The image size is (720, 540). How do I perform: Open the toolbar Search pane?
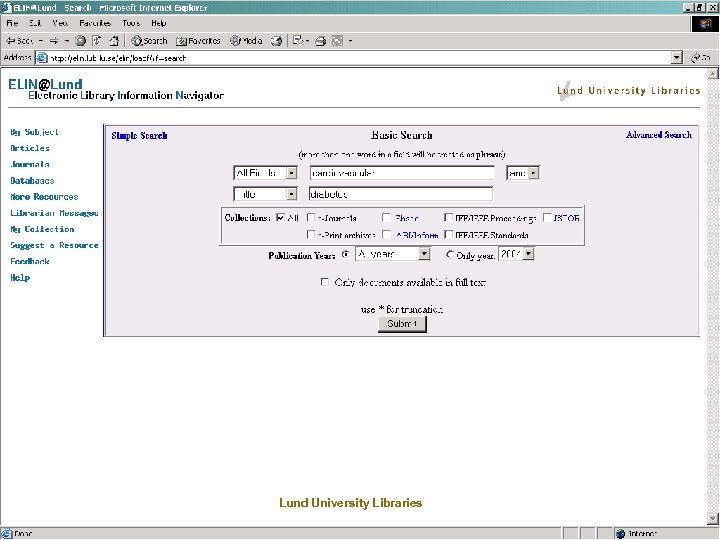coord(149,41)
